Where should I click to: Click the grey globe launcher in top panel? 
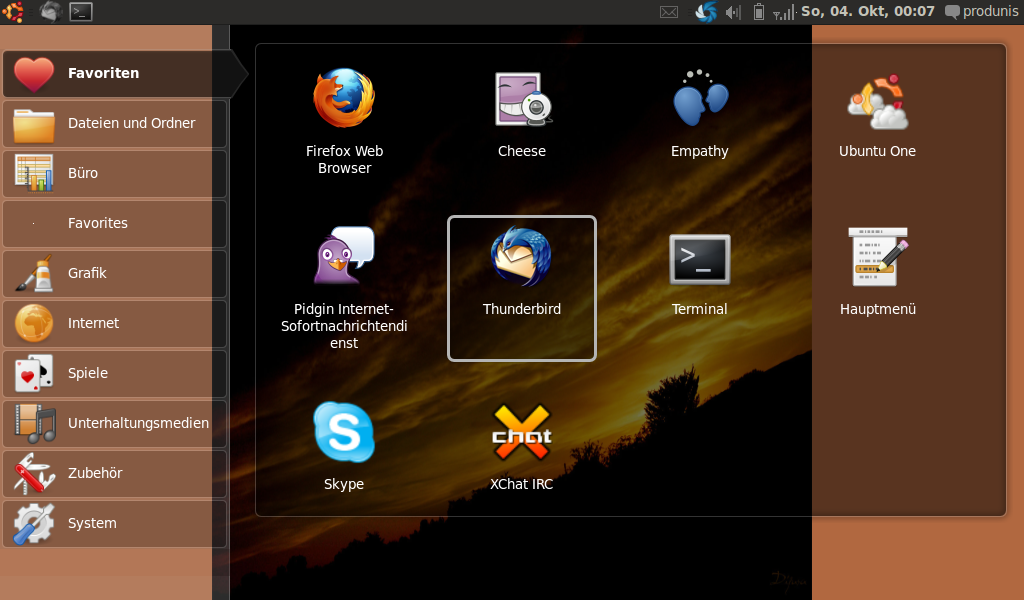(x=51, y=12)
